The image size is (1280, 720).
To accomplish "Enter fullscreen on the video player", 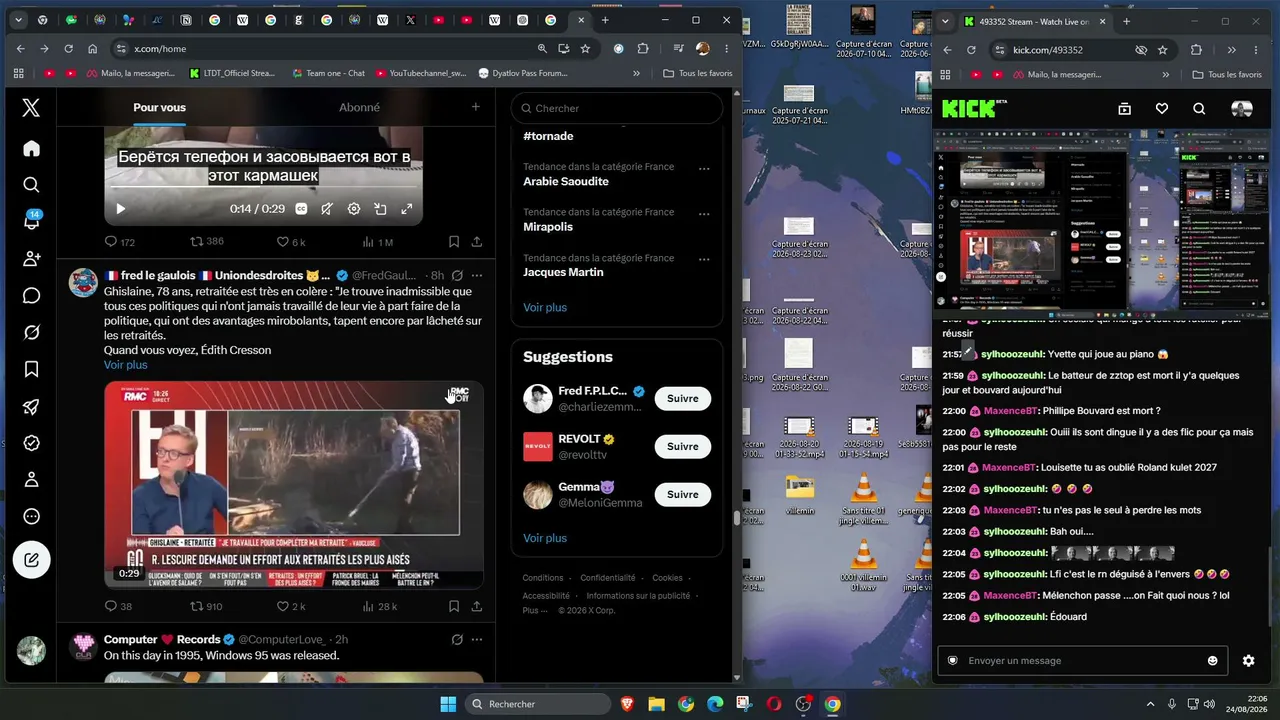I will coord(407,209).
